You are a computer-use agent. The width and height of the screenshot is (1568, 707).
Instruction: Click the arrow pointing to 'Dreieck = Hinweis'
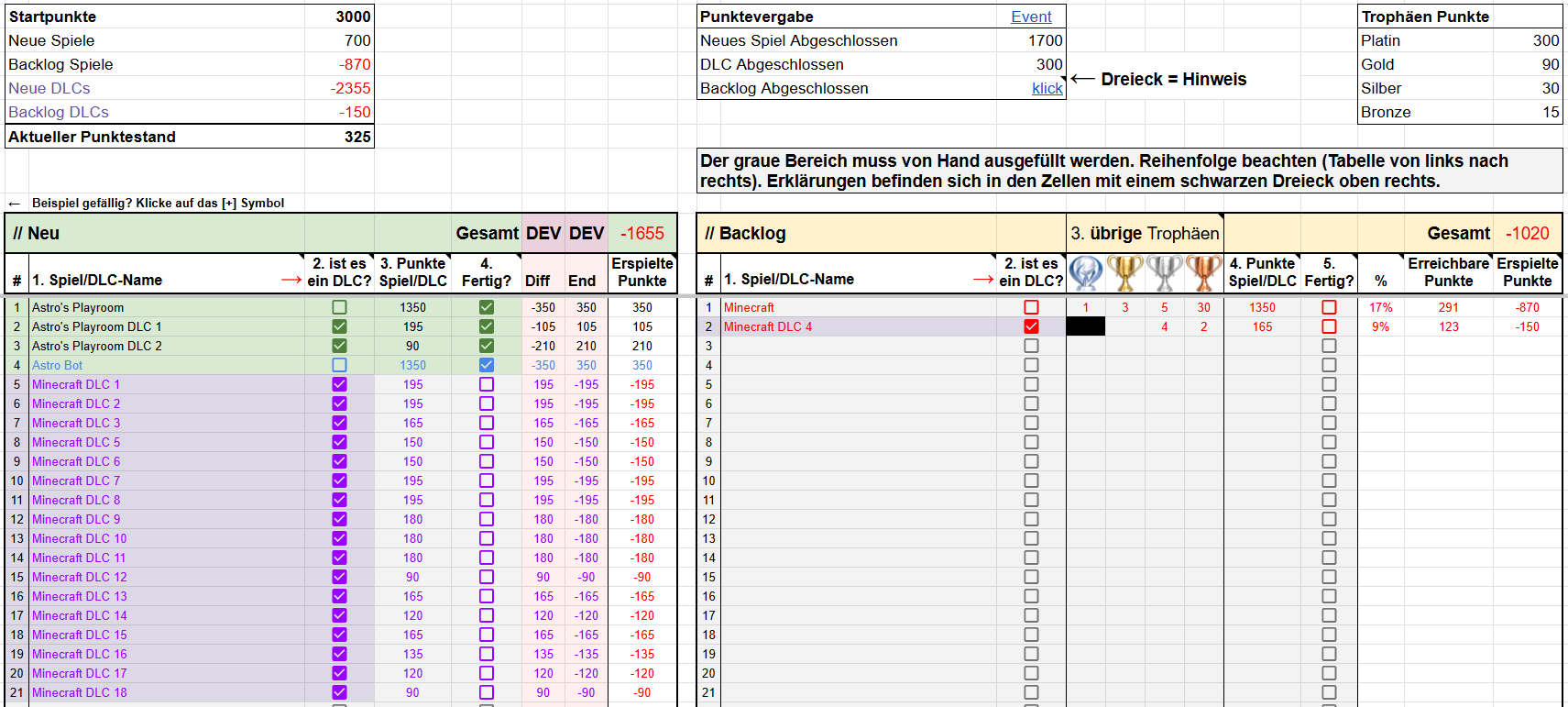(x=1082, y=79)
